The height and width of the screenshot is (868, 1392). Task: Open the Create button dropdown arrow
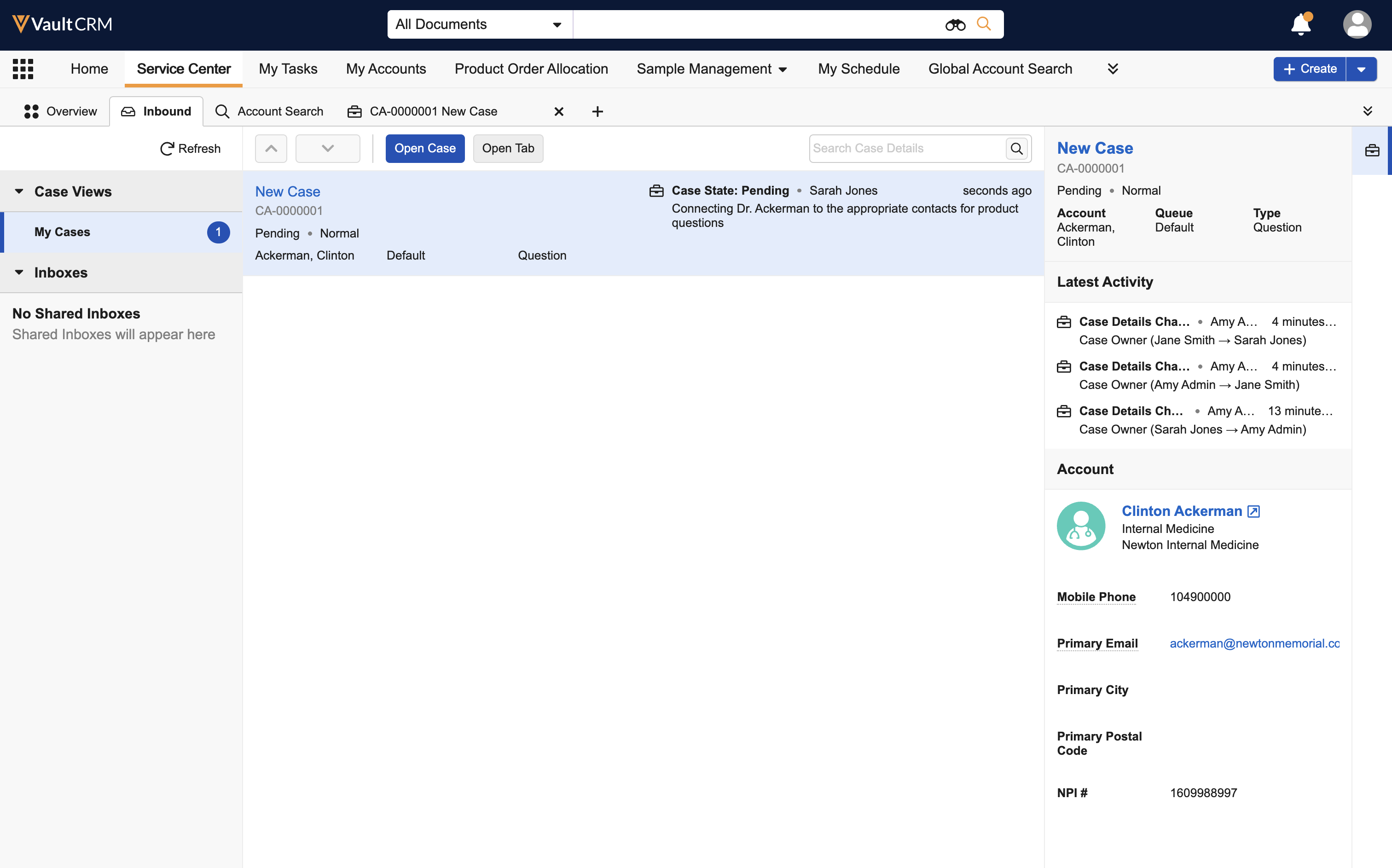tap(1361, 69)
